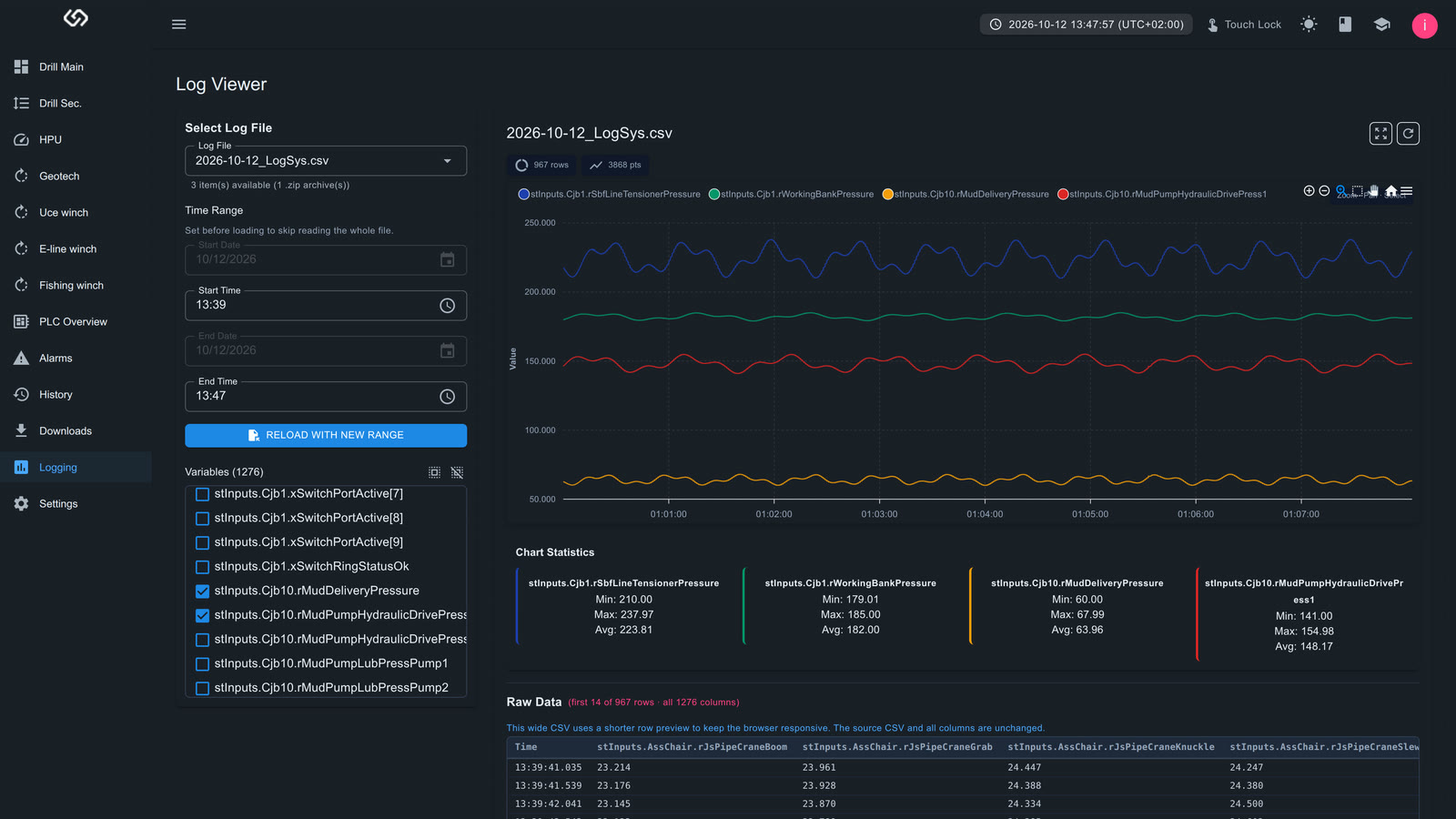Viewport: 1456px width, 819px height.
Task: Open the Log File dropdown
Action: [326, 161]
